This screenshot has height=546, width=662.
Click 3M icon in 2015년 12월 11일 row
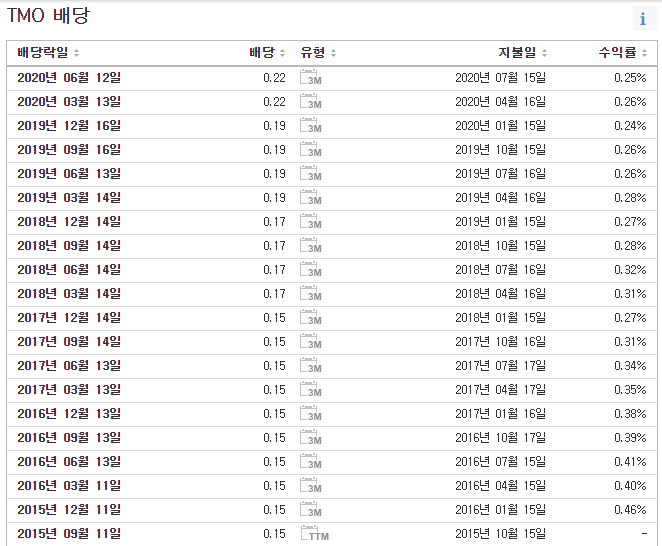[311, 511]
